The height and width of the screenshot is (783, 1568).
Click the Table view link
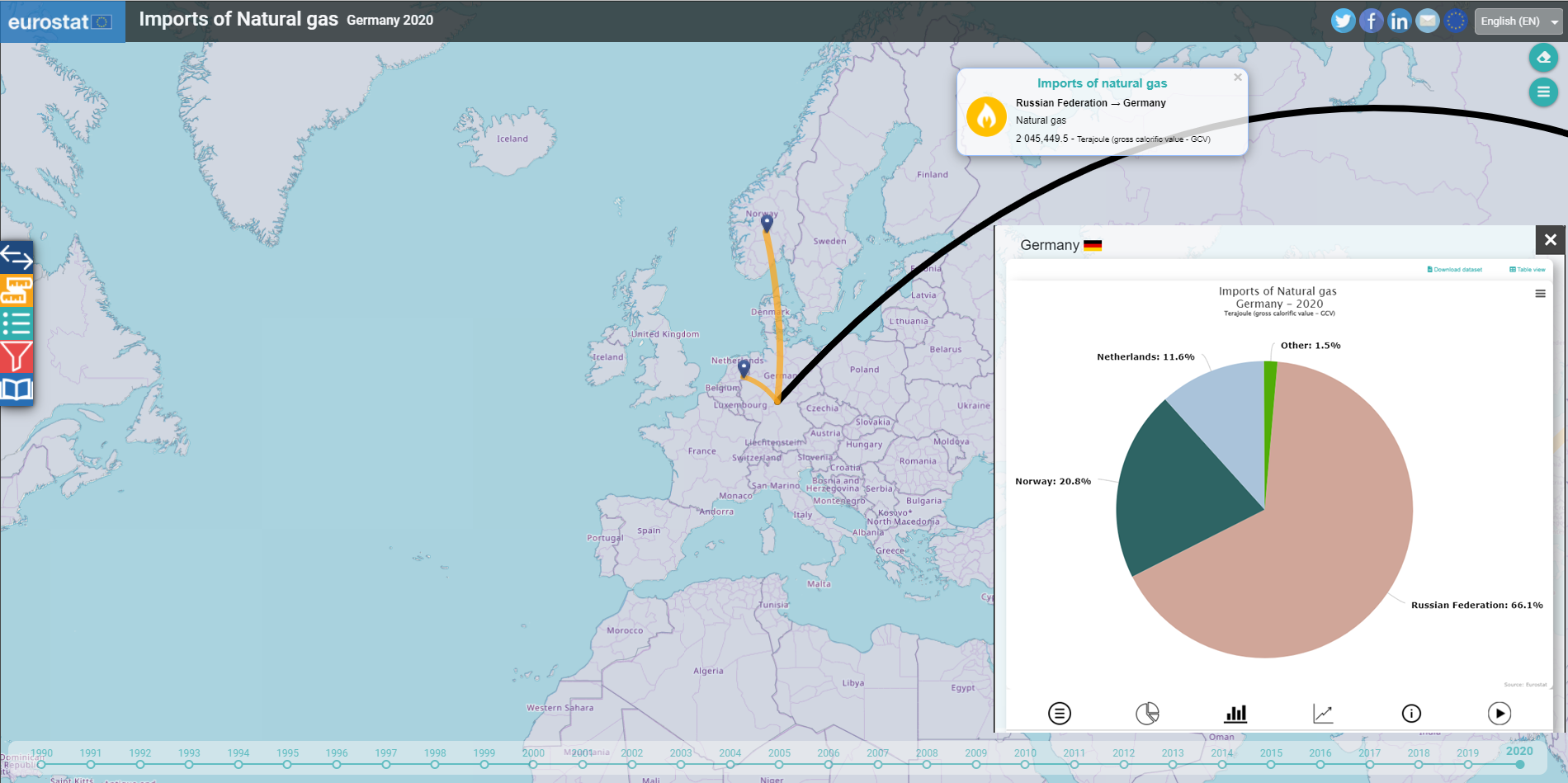pyautogui.click(x=1528, y=270)
